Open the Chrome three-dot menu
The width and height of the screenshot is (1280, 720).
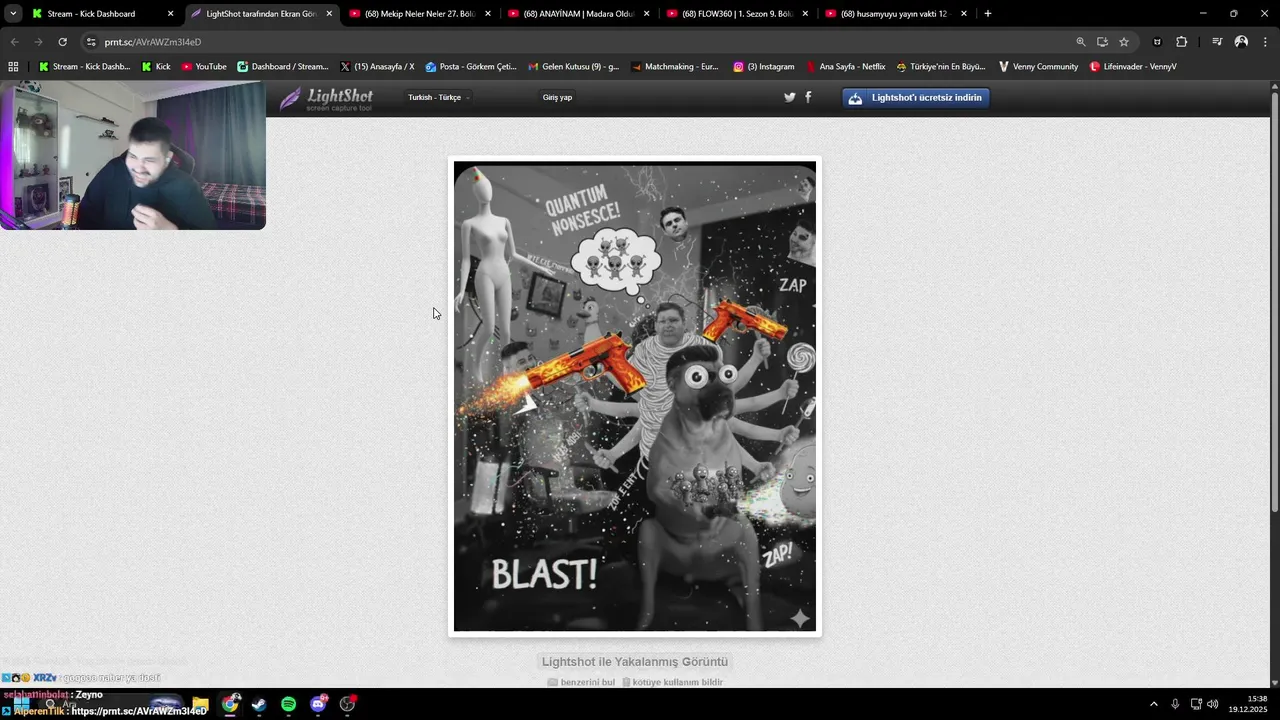tap(1265, 42)
